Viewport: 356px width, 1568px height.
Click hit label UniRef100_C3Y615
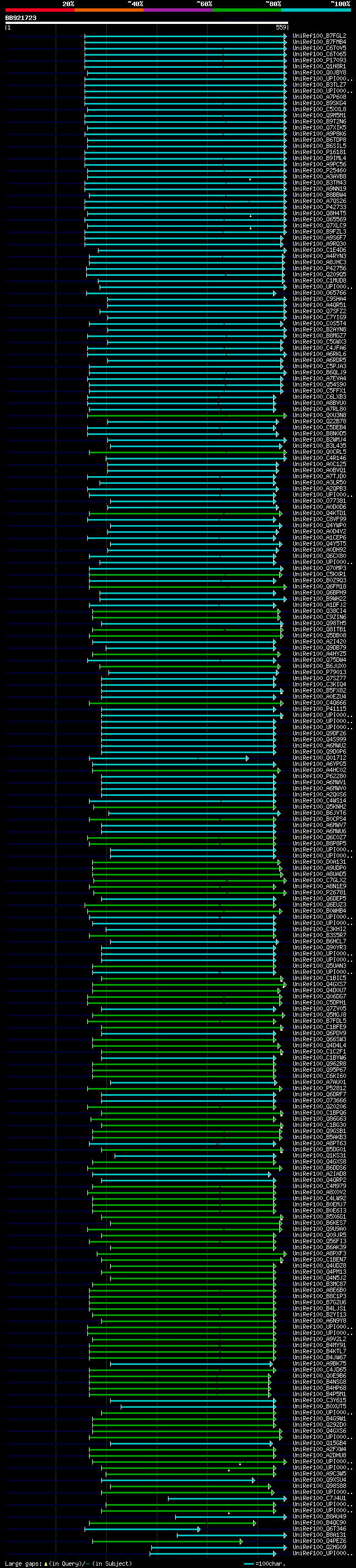pos(319,1400)
